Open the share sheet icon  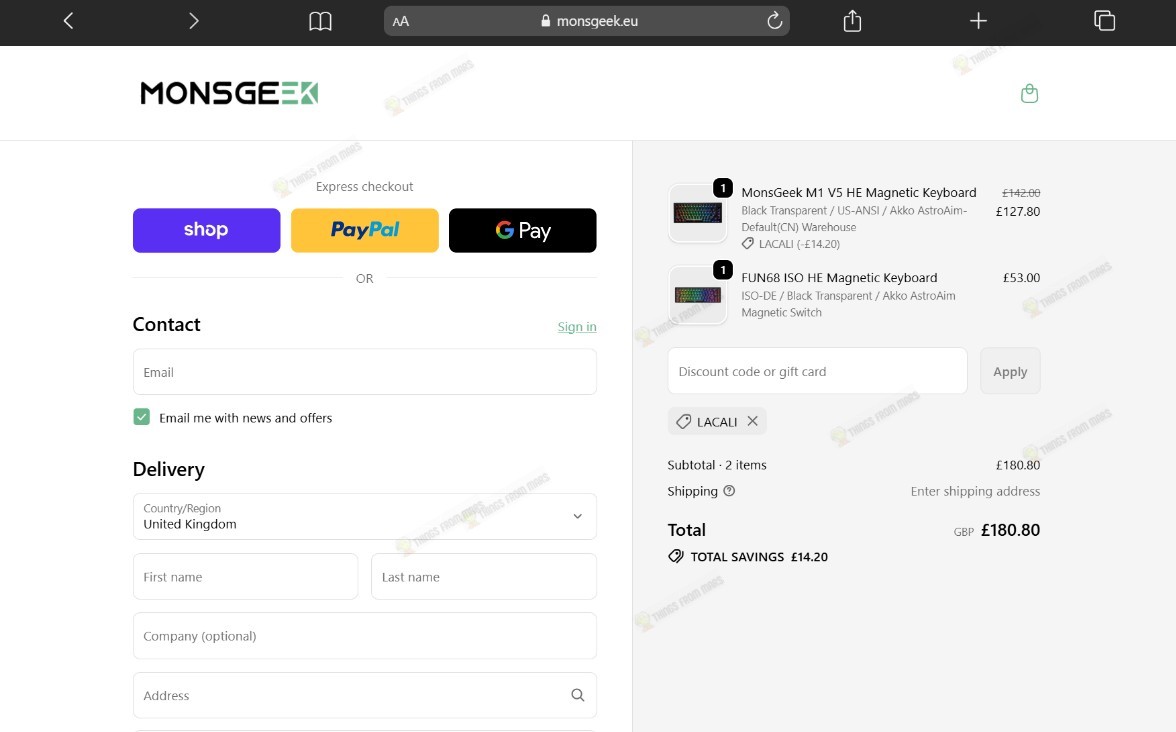point(852,20)
